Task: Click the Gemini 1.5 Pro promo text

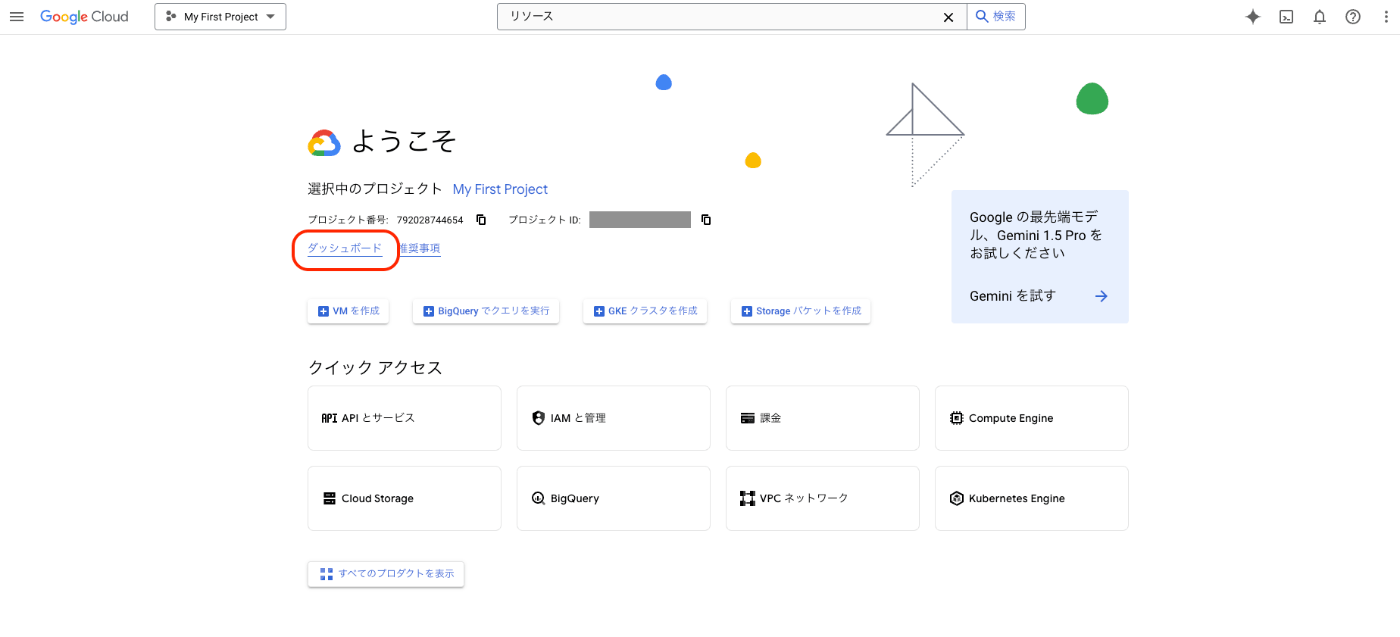Action: (x=1036, y=235)
